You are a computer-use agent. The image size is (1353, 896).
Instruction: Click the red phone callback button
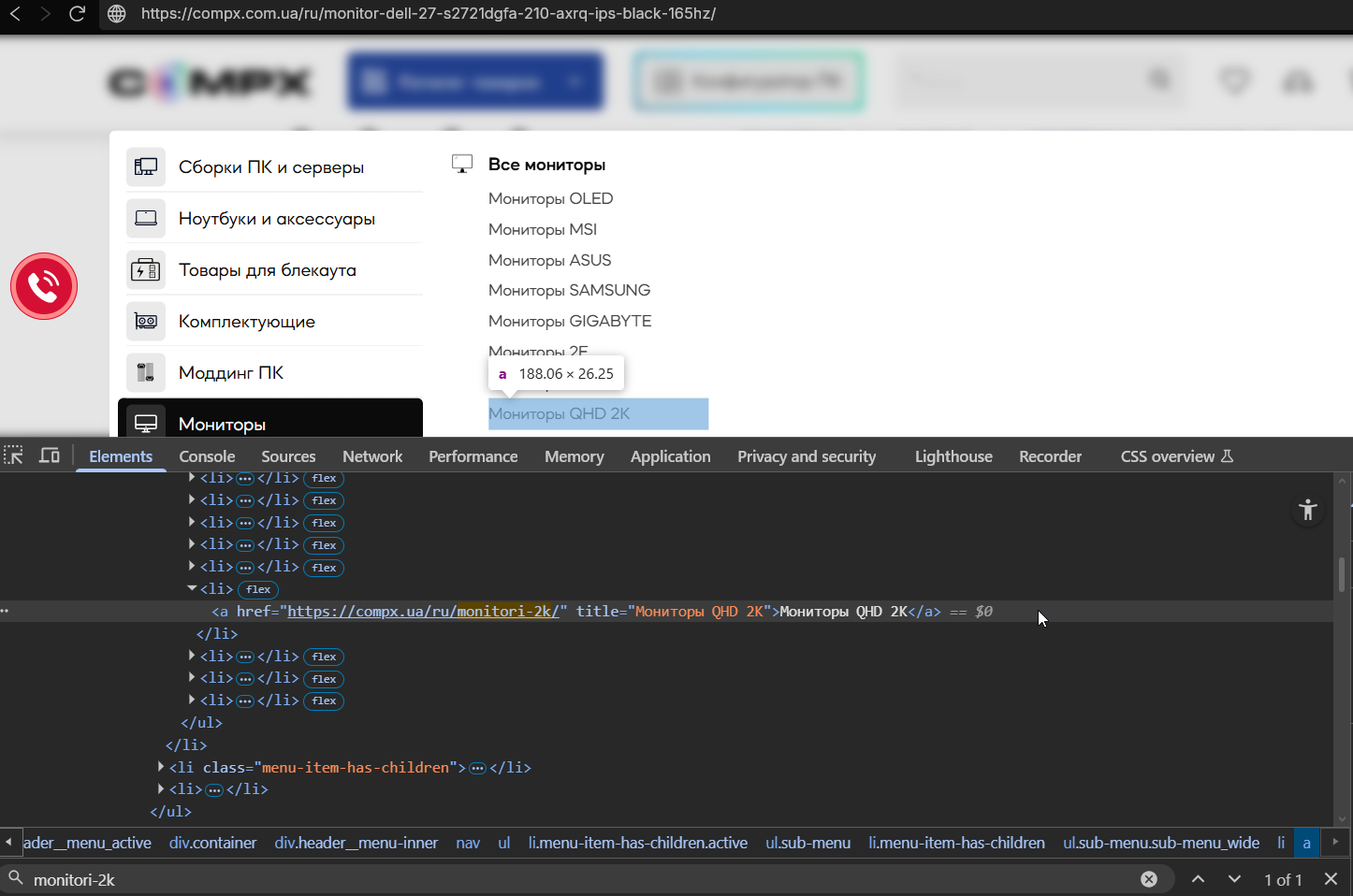tap(44, 286)
